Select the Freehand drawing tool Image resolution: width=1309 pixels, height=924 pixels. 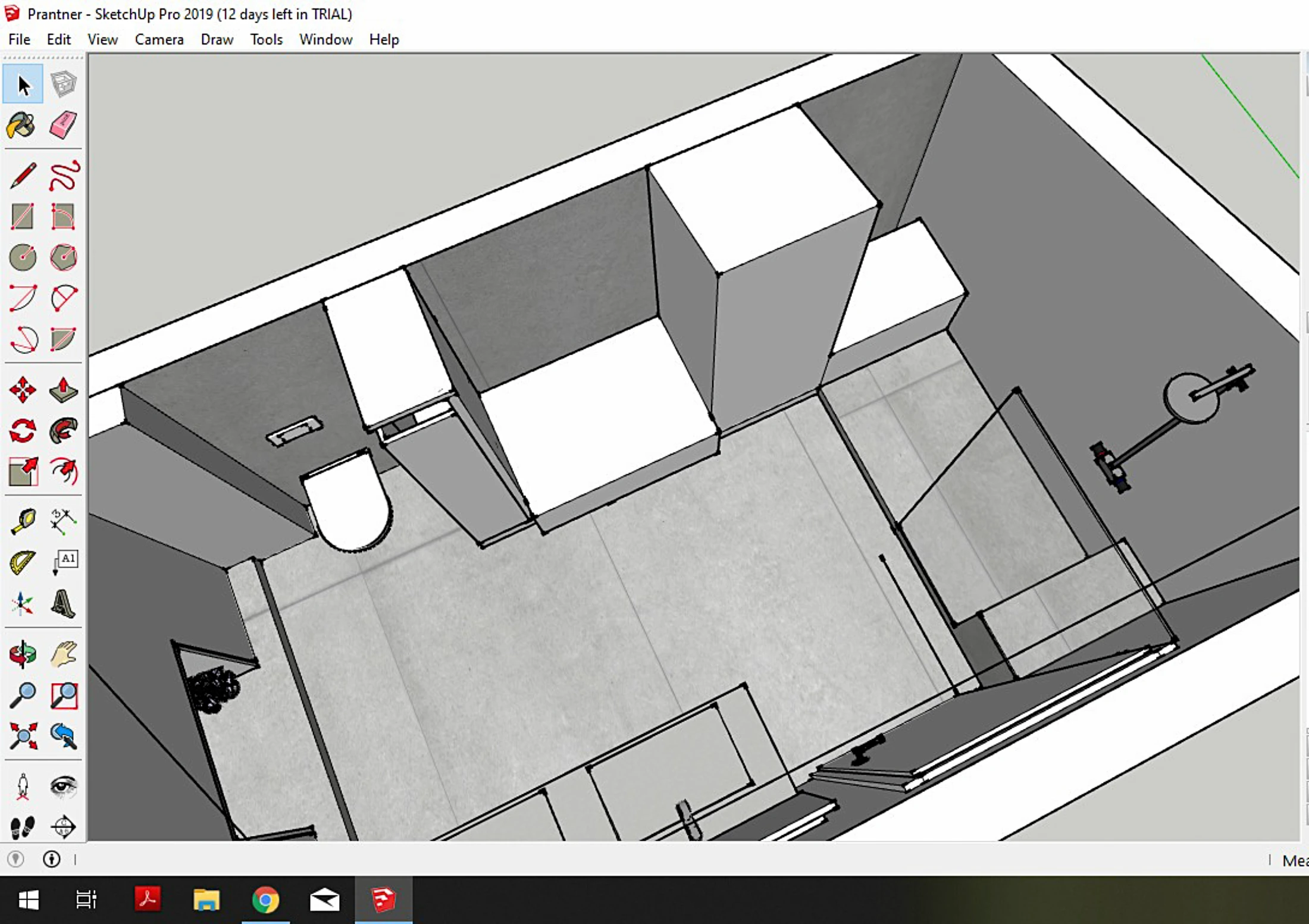[63, 176]
